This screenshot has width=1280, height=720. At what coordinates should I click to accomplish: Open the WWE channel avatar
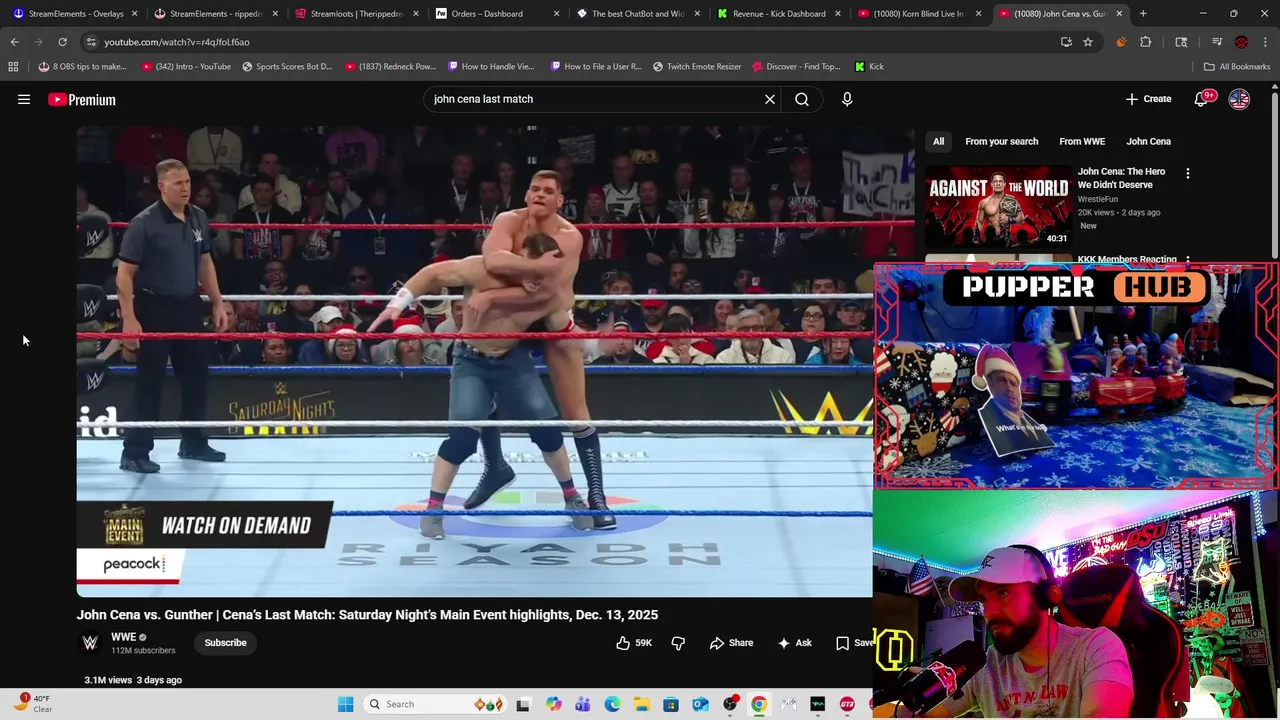click(x=90, y=643)
